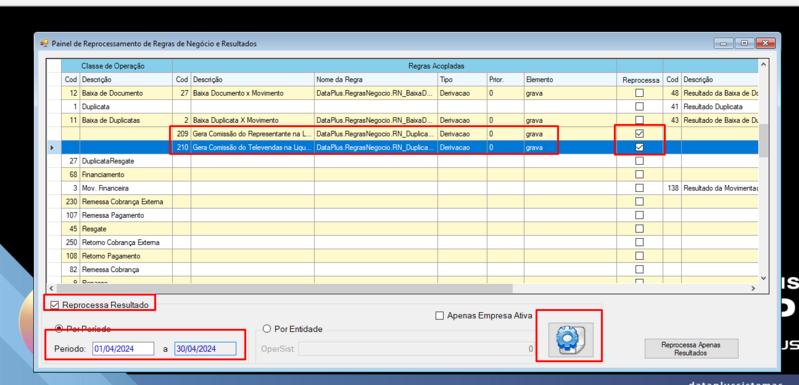The width and height of the screenshot is (799, 385).
Task: Click the Tipo column header
Action: tap(462, 80)
